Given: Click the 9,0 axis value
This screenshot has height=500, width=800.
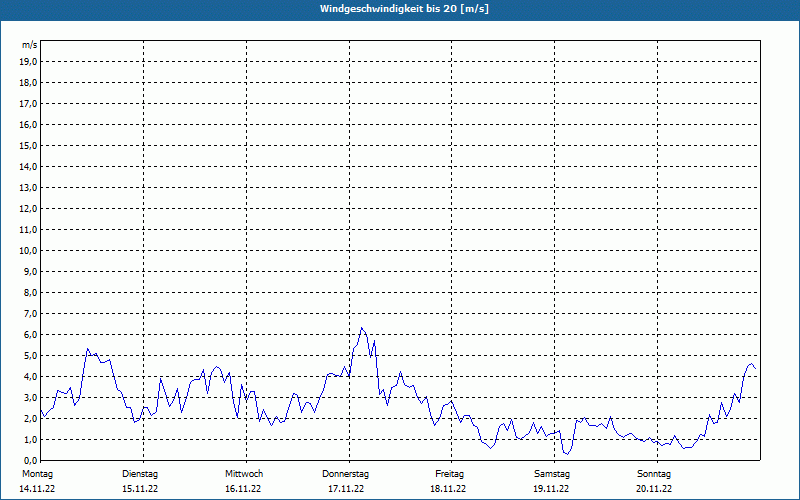Looking at the screenshot, I should pos(30,271).
